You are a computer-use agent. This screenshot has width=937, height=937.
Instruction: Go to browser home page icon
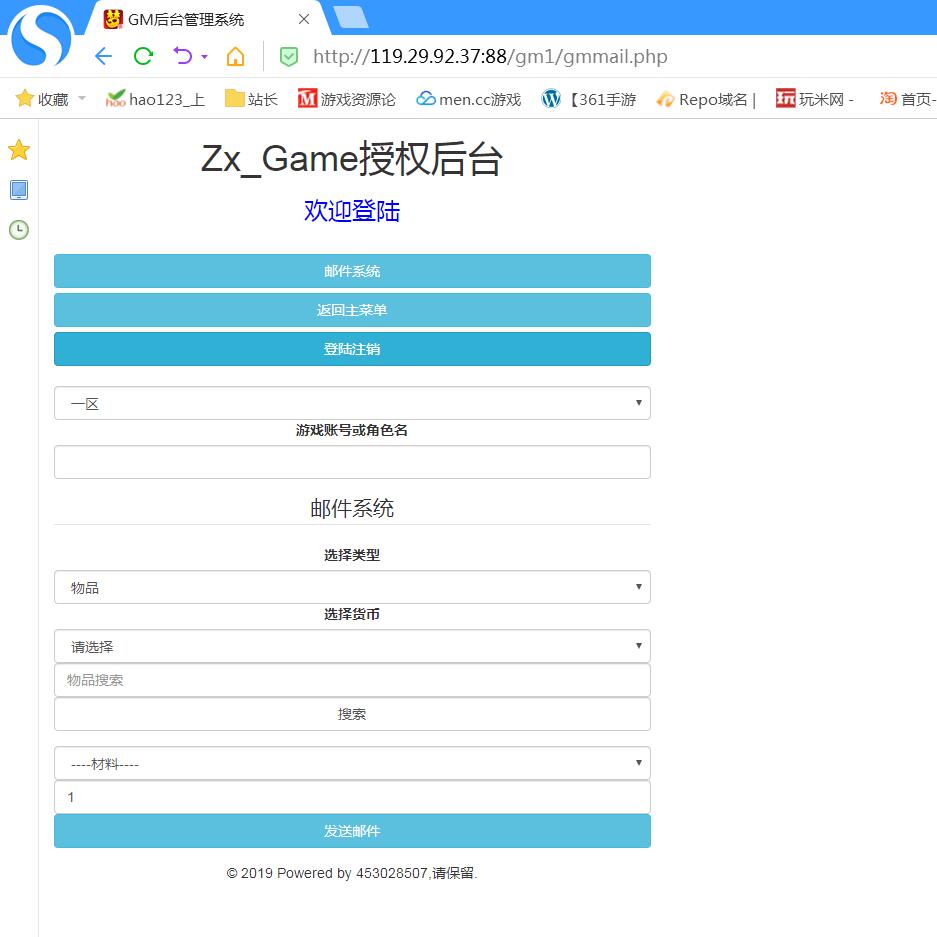click(x=235, y=56)
